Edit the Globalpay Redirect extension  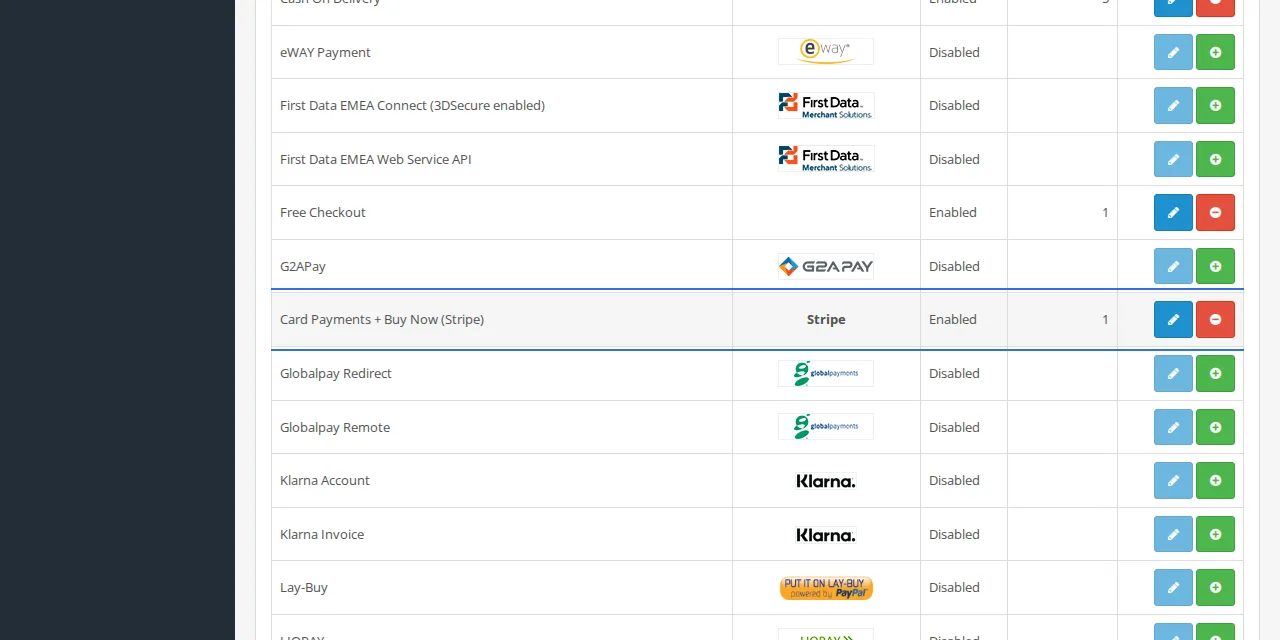[x=1173, y=373]
